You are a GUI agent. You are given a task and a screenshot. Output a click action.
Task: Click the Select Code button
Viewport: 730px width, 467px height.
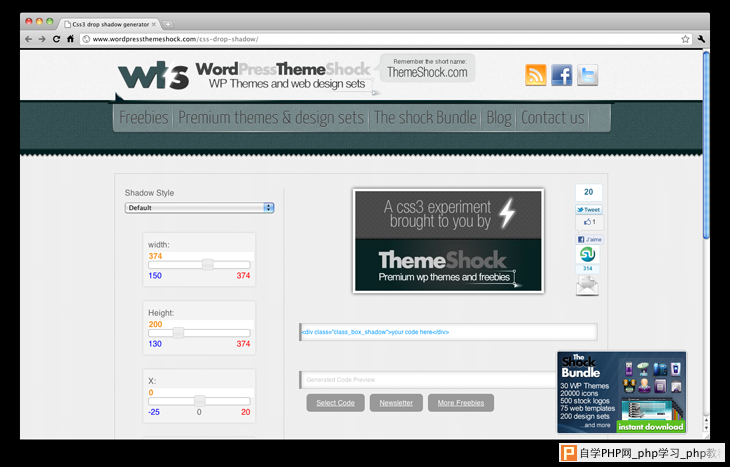[x=335, y=403]
